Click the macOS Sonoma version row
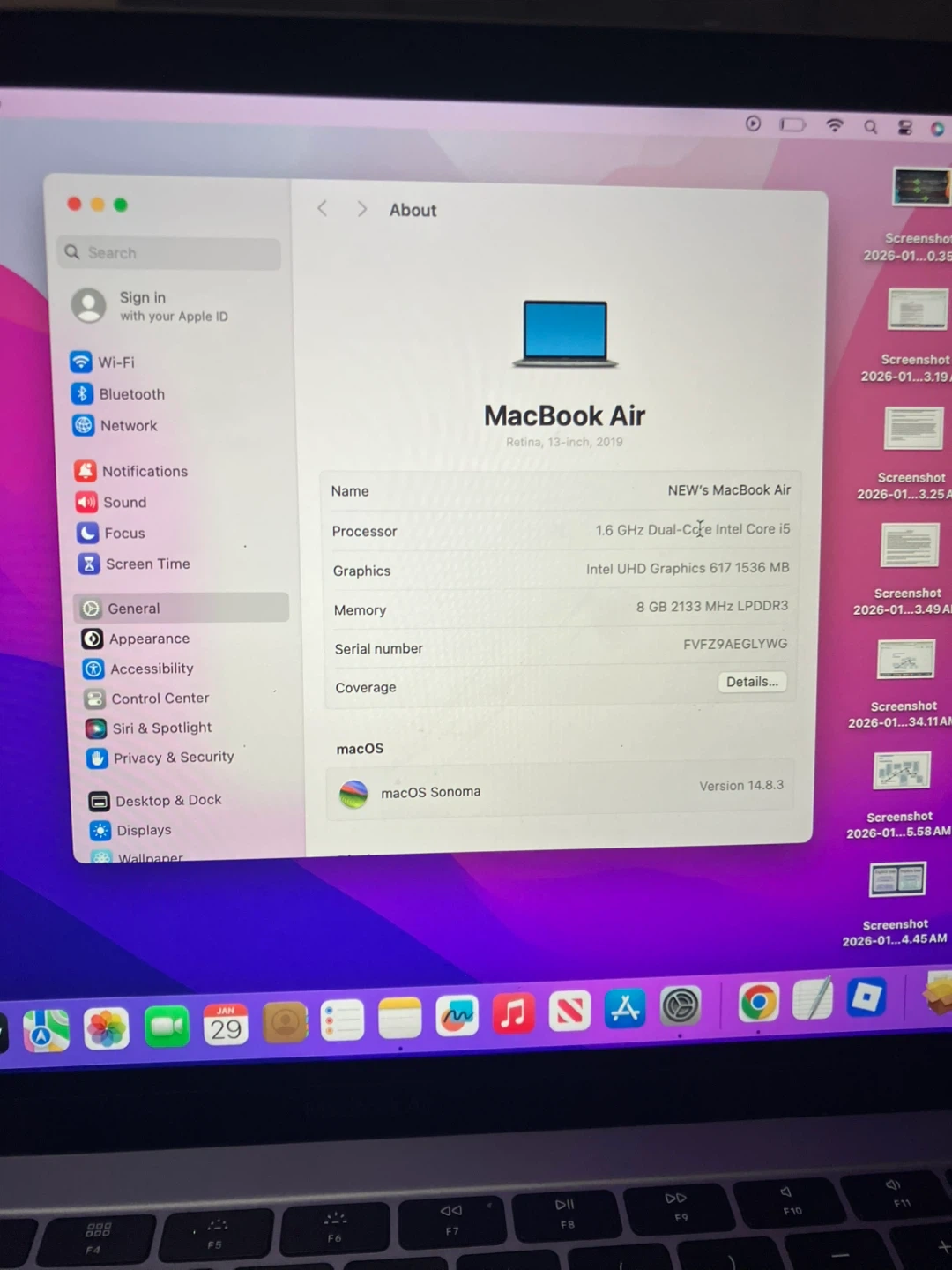The image size is (952, 1270). click(x=561, y=790)
